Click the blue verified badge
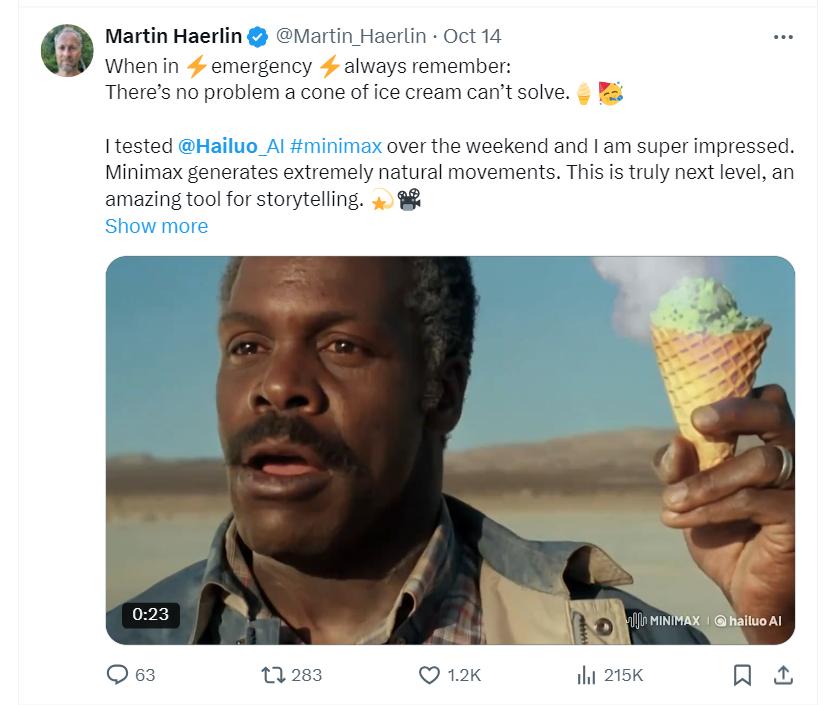Viewport: 840px width, 705px height. tap(258, 37)
